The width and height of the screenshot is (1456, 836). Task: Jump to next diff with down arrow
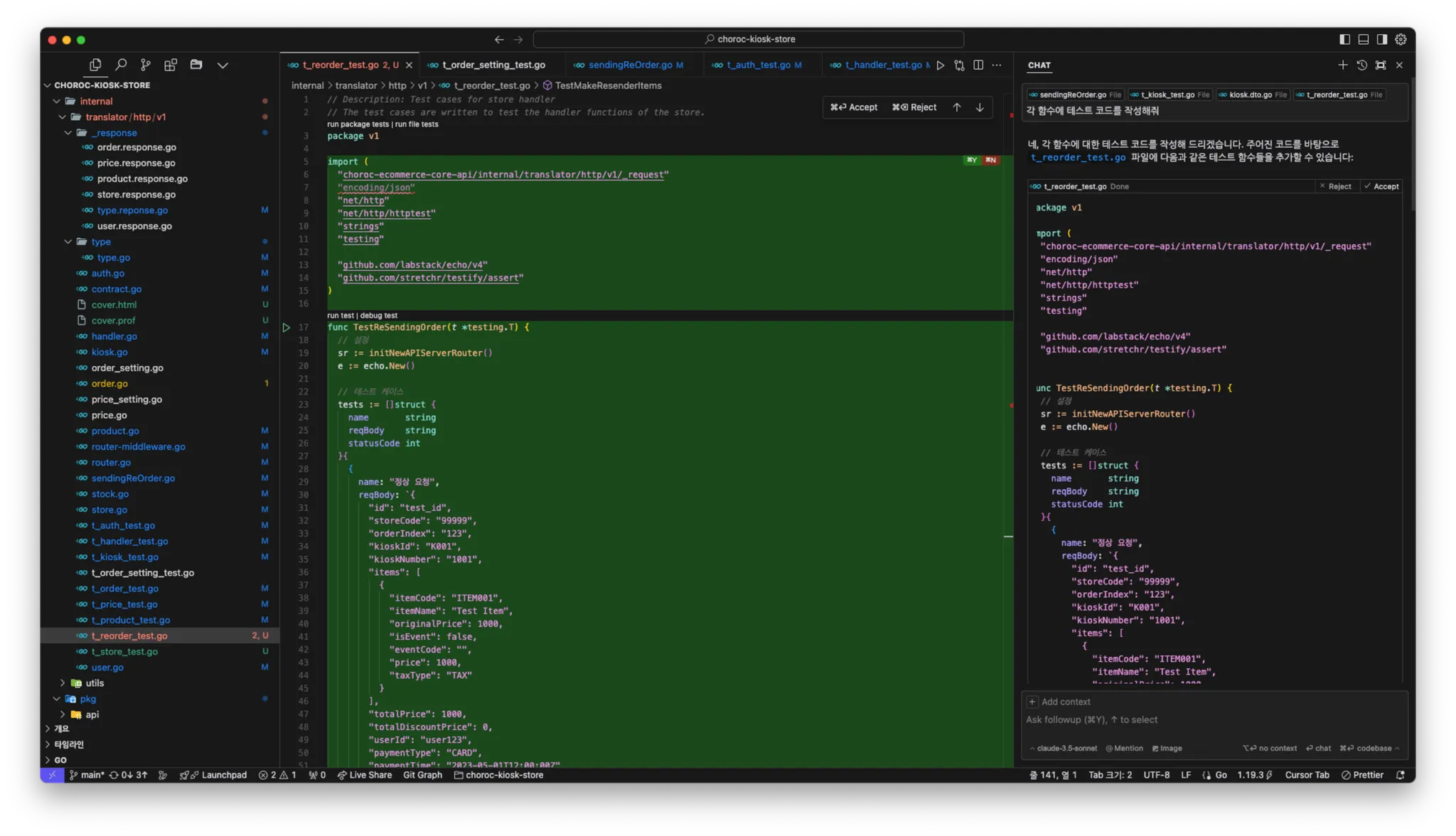coord(980,107)
